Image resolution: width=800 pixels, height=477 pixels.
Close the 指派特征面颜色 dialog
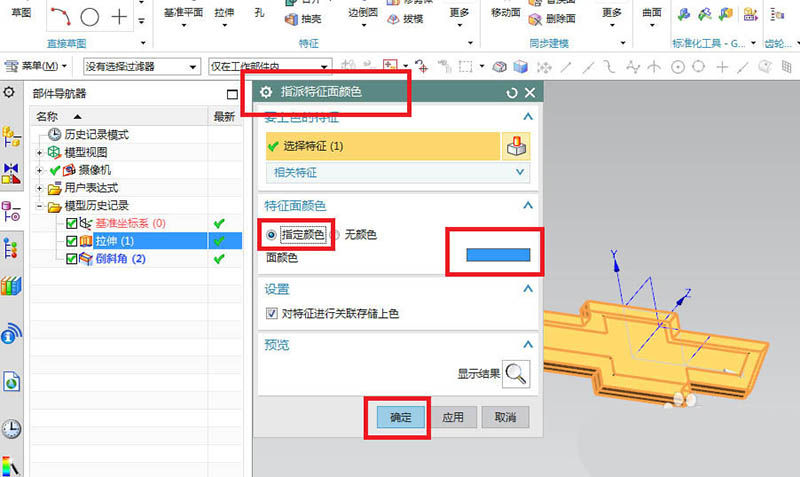tap(530, 93)
